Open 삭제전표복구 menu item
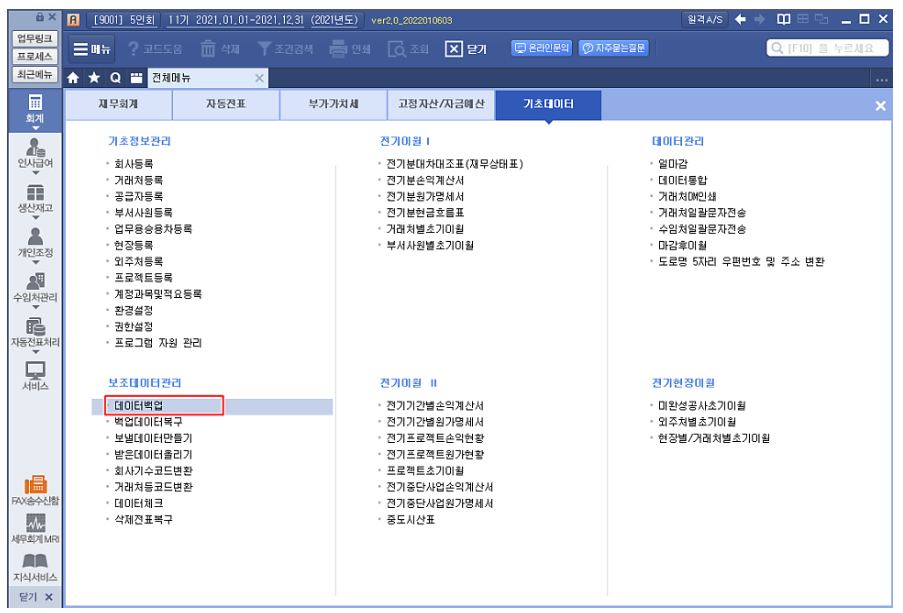Viewport: 903px width, 613px height. [x=143, y=519]
